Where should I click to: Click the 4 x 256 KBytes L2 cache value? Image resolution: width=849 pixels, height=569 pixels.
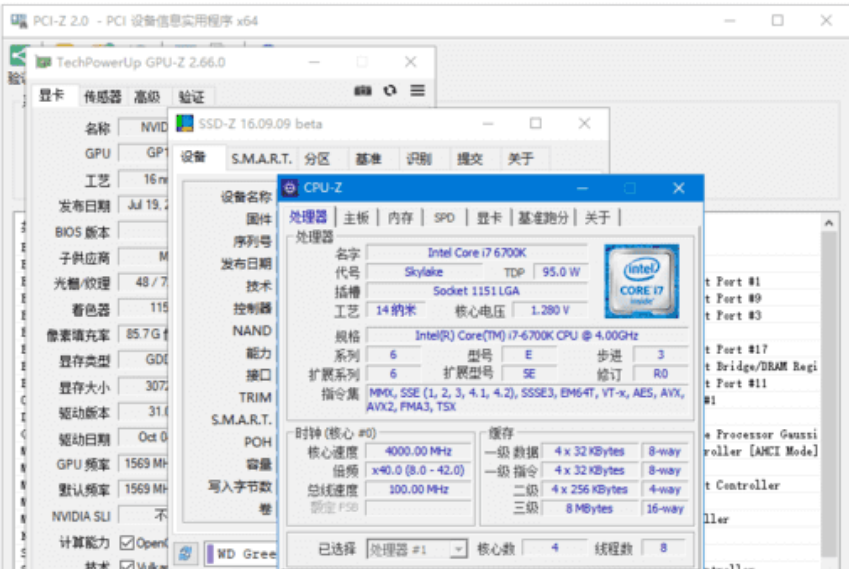tap(590, 489)
